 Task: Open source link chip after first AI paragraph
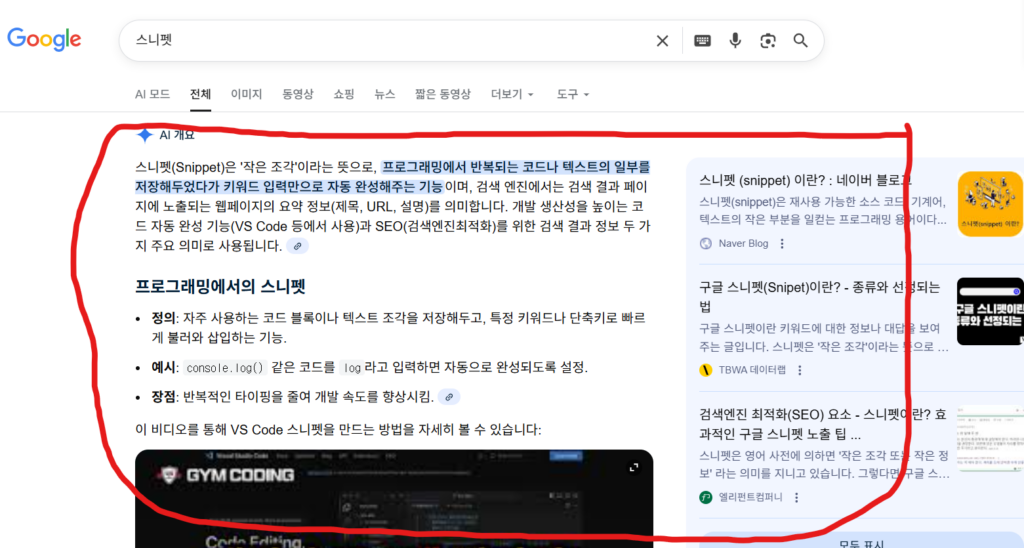coord(297,246)
